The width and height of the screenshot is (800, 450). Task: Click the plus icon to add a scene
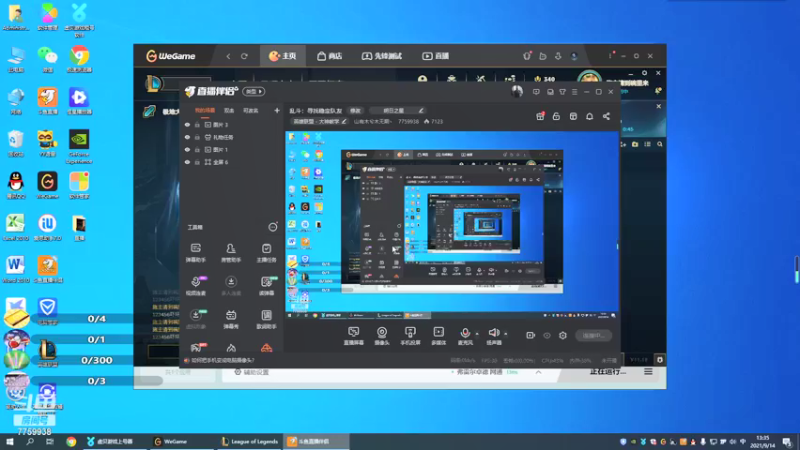pos(277,110)
